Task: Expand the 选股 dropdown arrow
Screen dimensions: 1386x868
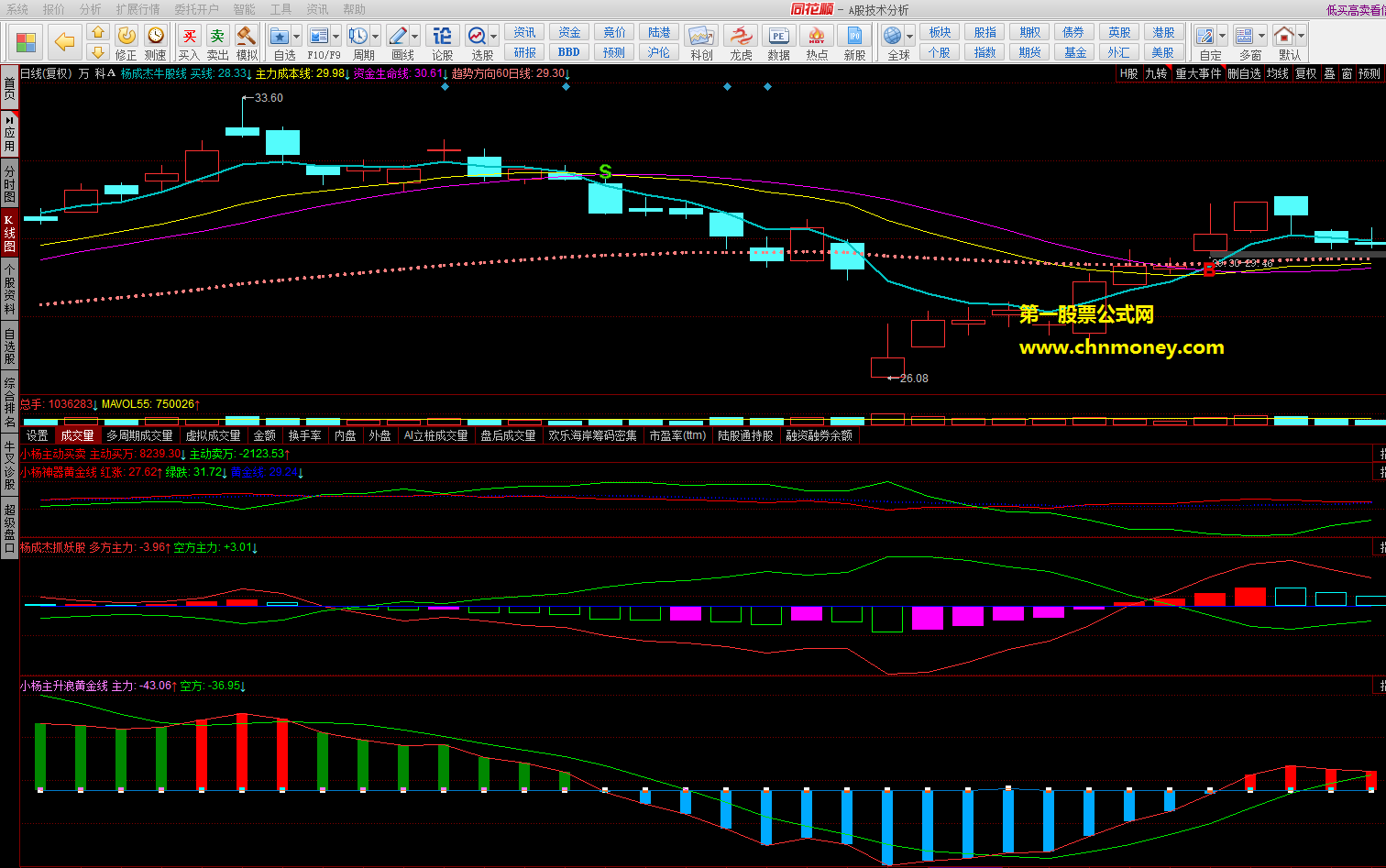Action: click(494, 36)
